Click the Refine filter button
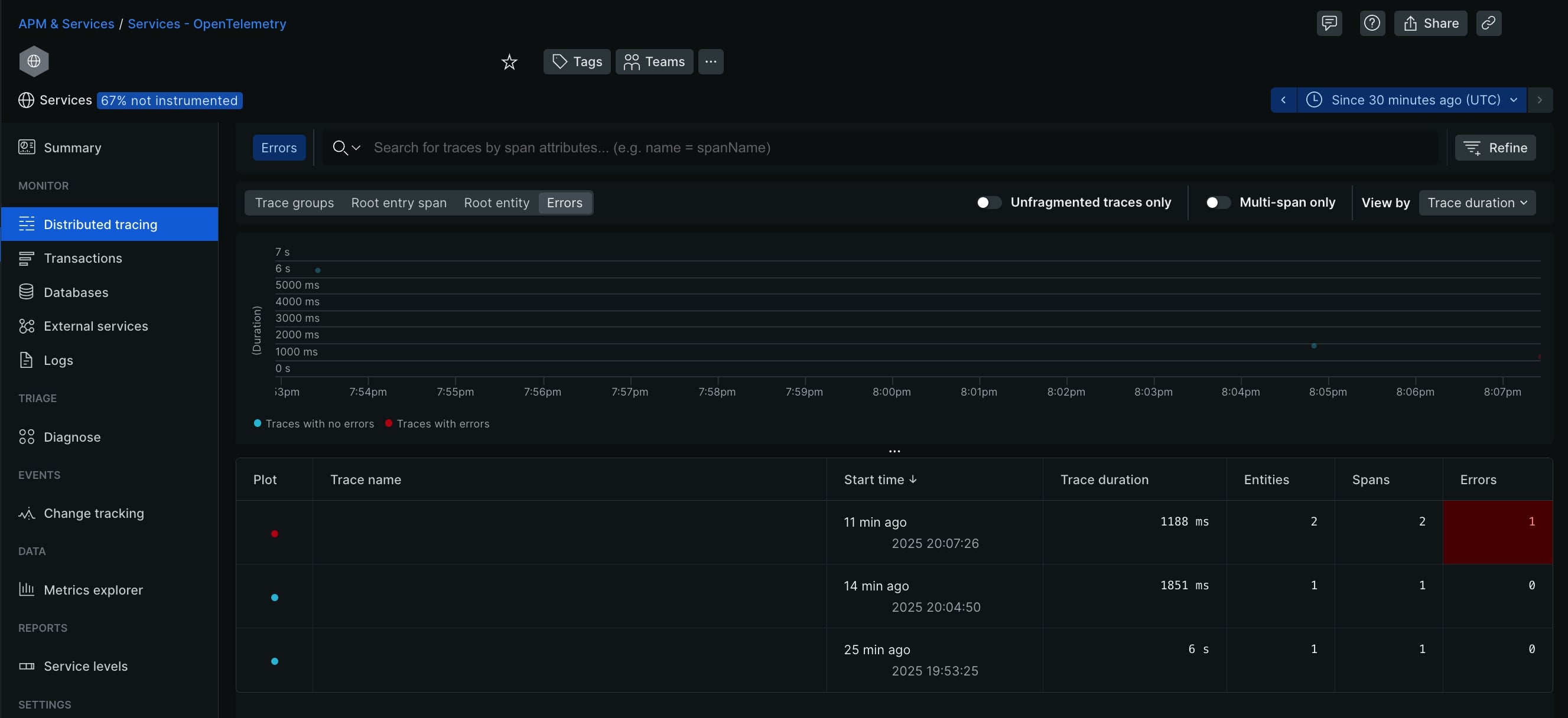 coord(1495,148)
